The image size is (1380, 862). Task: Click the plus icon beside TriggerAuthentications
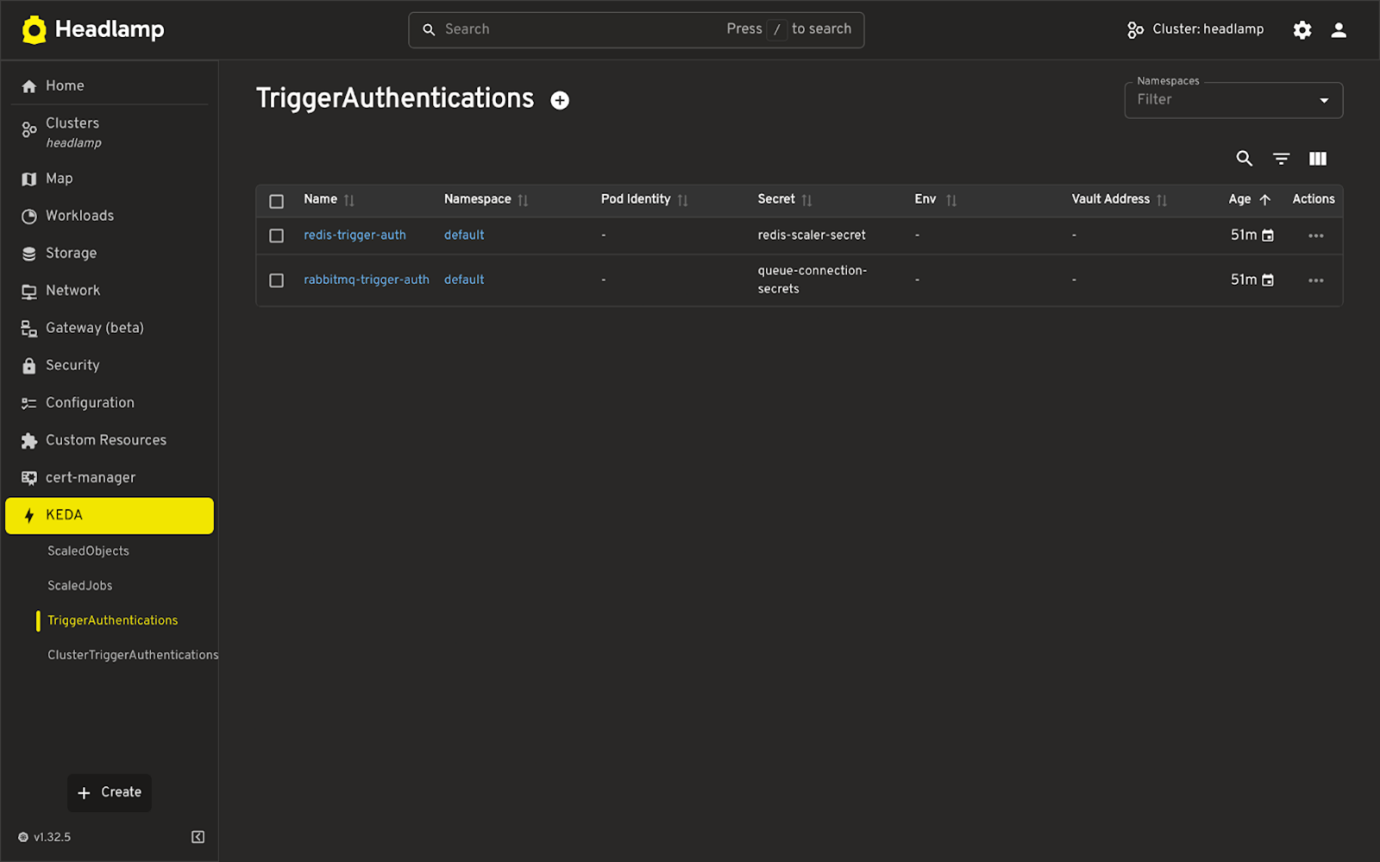[x=560, y=100]
